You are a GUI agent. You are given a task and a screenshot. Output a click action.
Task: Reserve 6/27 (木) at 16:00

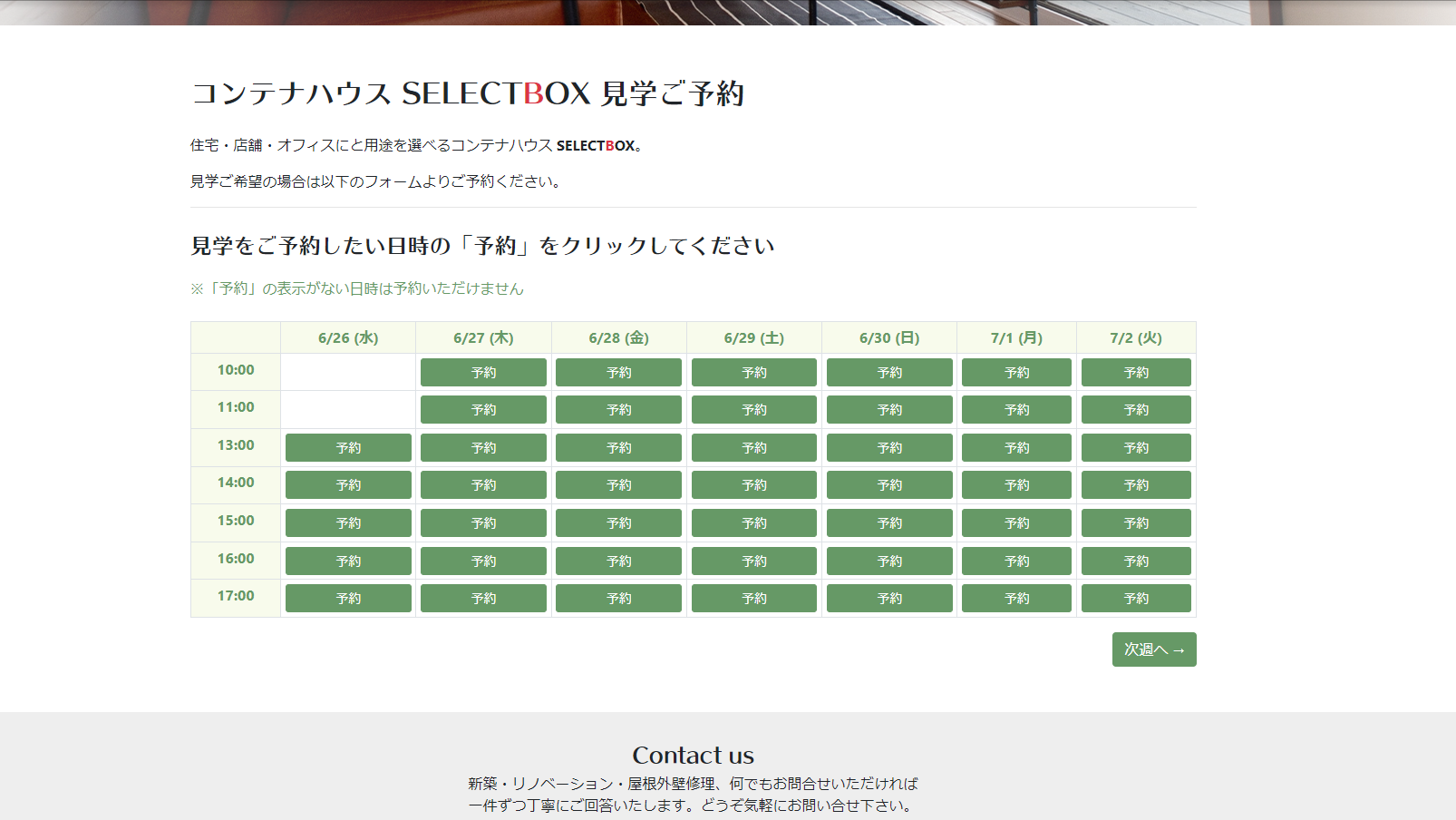[483, 561]
